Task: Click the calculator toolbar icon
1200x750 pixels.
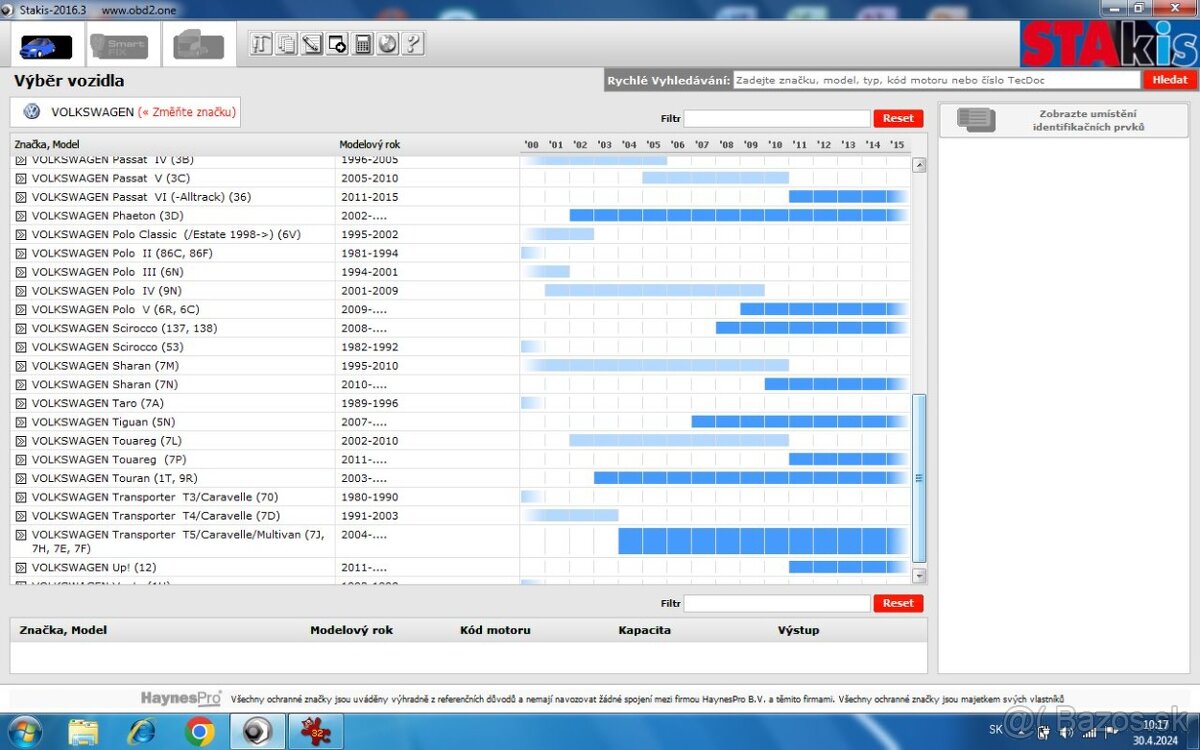Action: click(x=363, y=44)
